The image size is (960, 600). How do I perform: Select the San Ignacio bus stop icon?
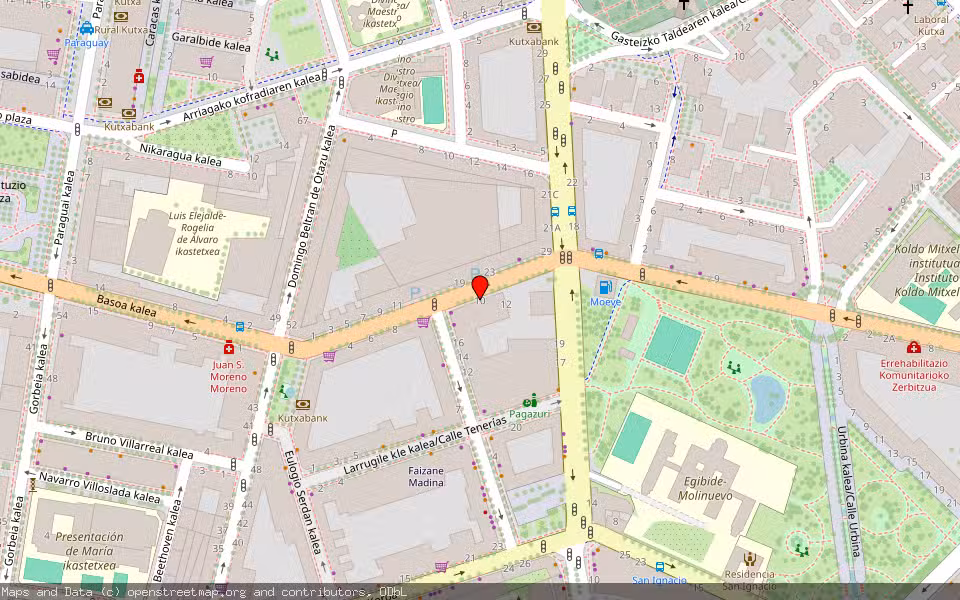pos(659,568)
